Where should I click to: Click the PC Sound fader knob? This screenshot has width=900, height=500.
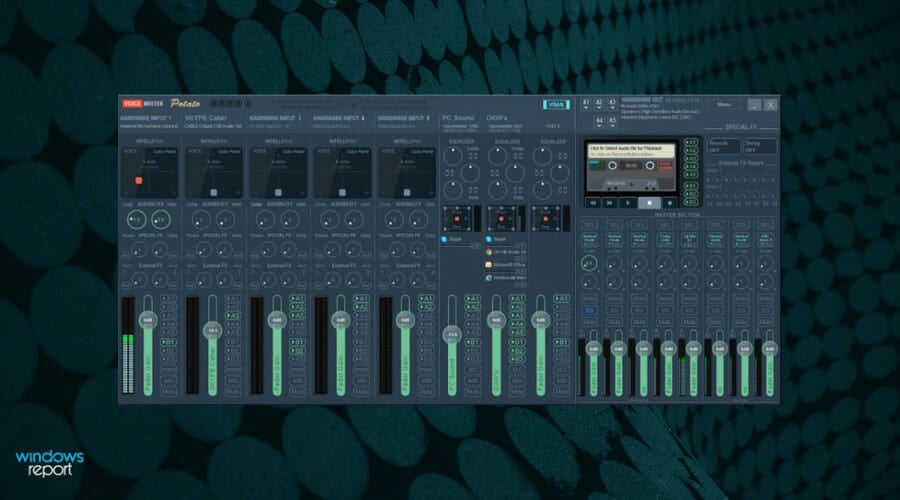click(452, 334)
